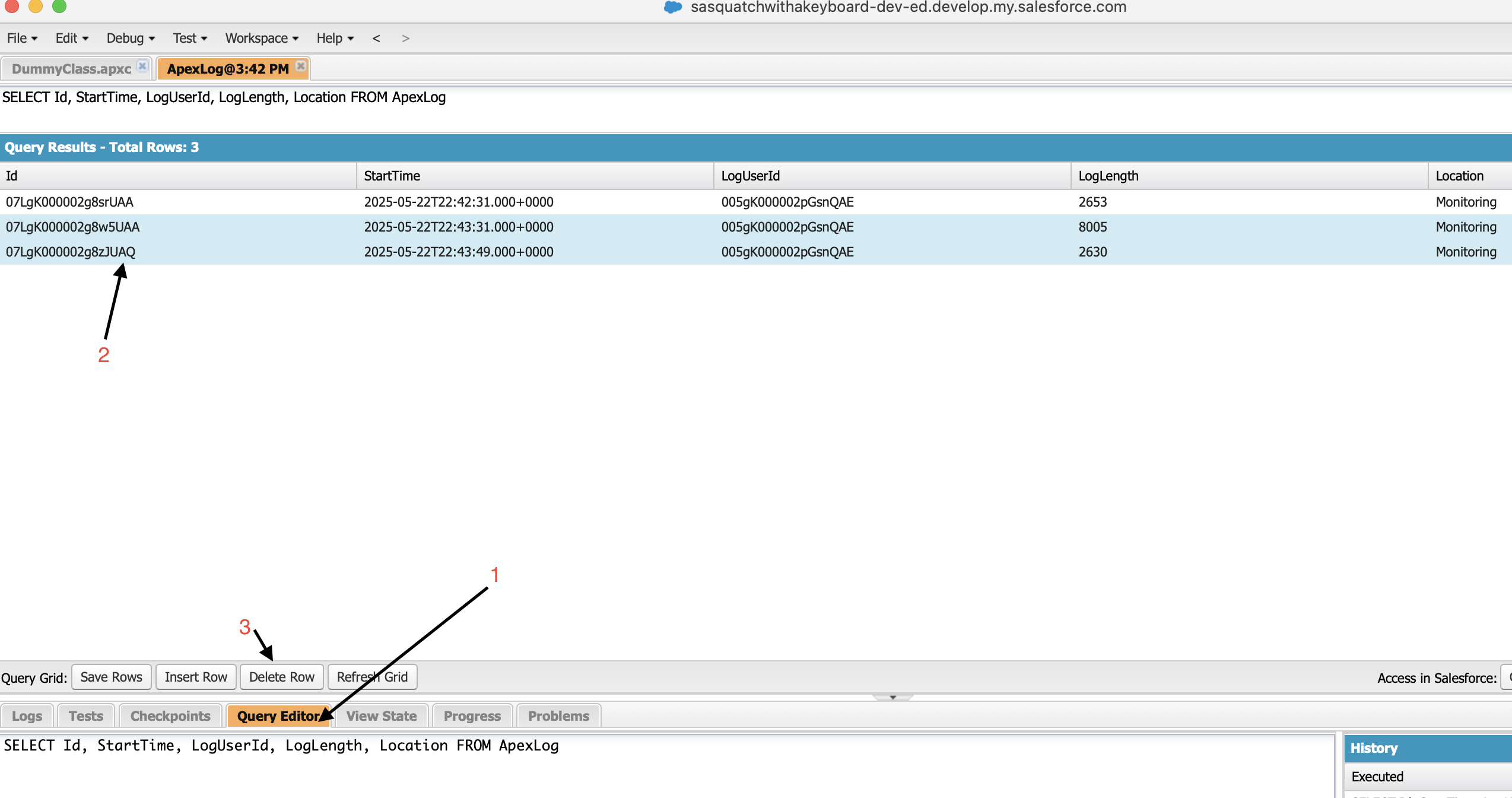Click the forward navigation arrow in the menu bar
Screen dimensions: 1512x798
[x=406, y=37]
